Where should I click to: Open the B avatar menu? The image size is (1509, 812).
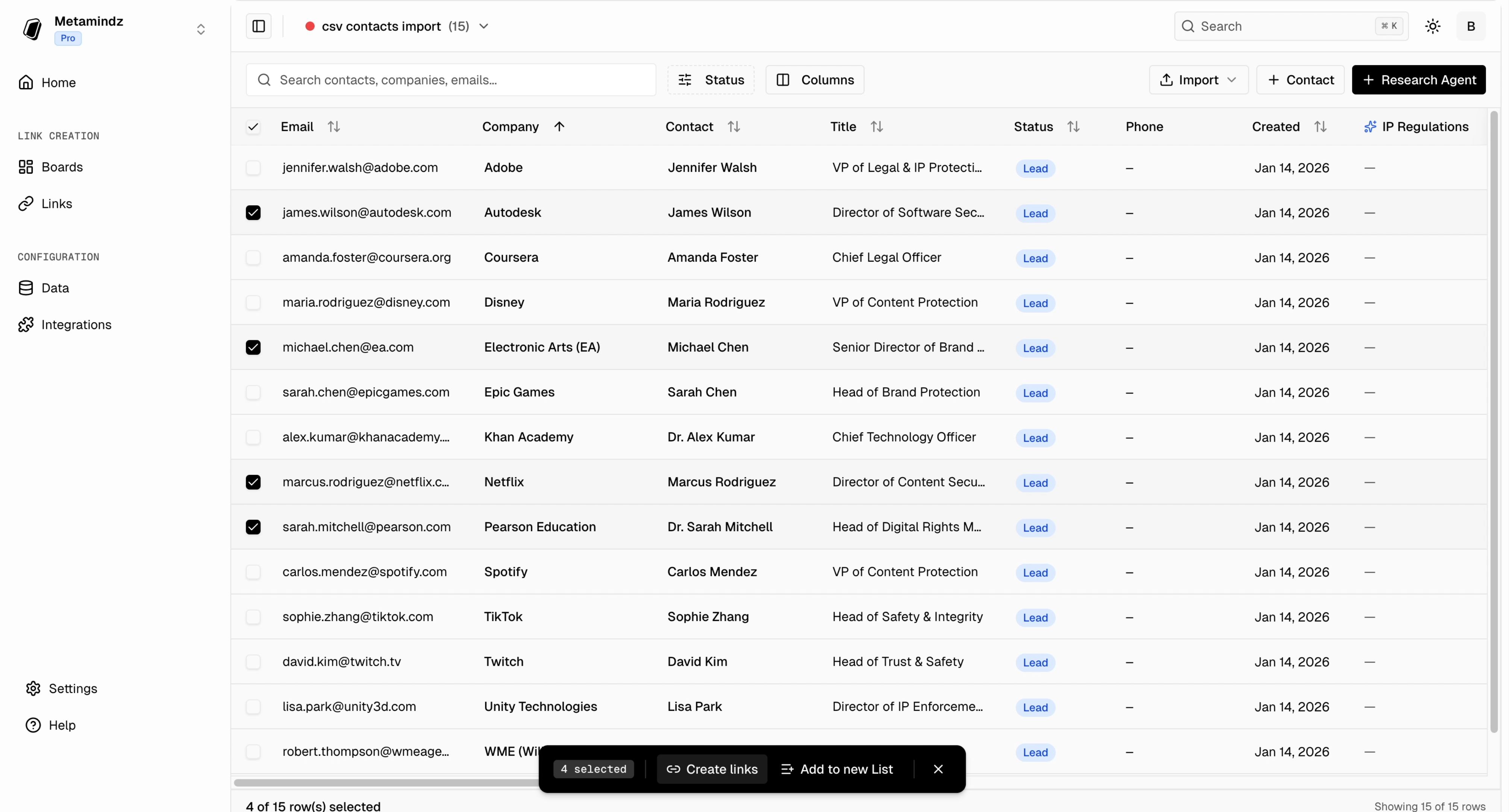point(1471,26)
